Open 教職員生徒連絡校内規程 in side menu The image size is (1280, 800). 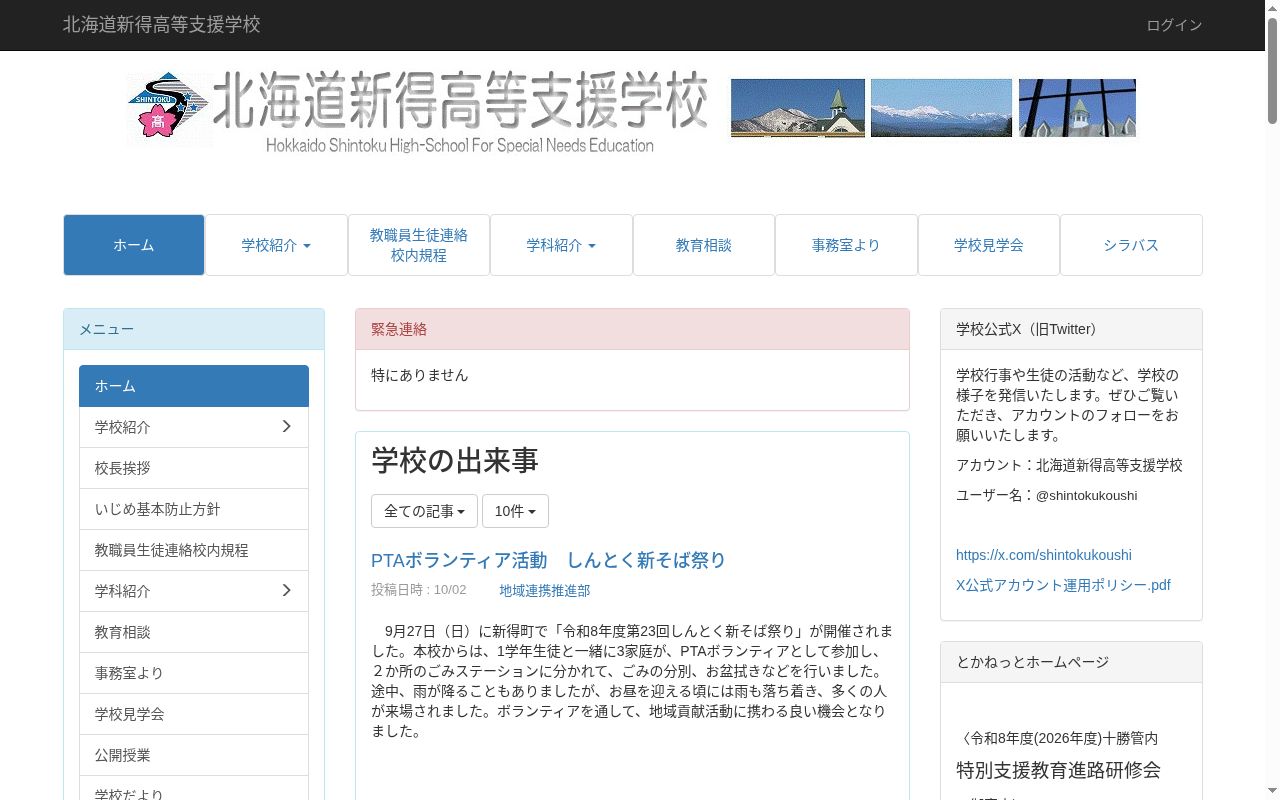point(194,550)
